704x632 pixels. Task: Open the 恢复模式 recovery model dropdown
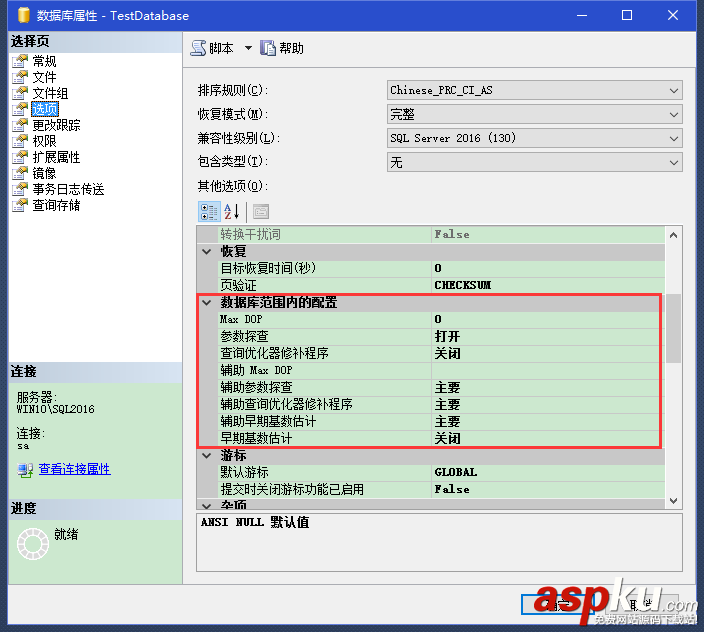coord(674,114)
